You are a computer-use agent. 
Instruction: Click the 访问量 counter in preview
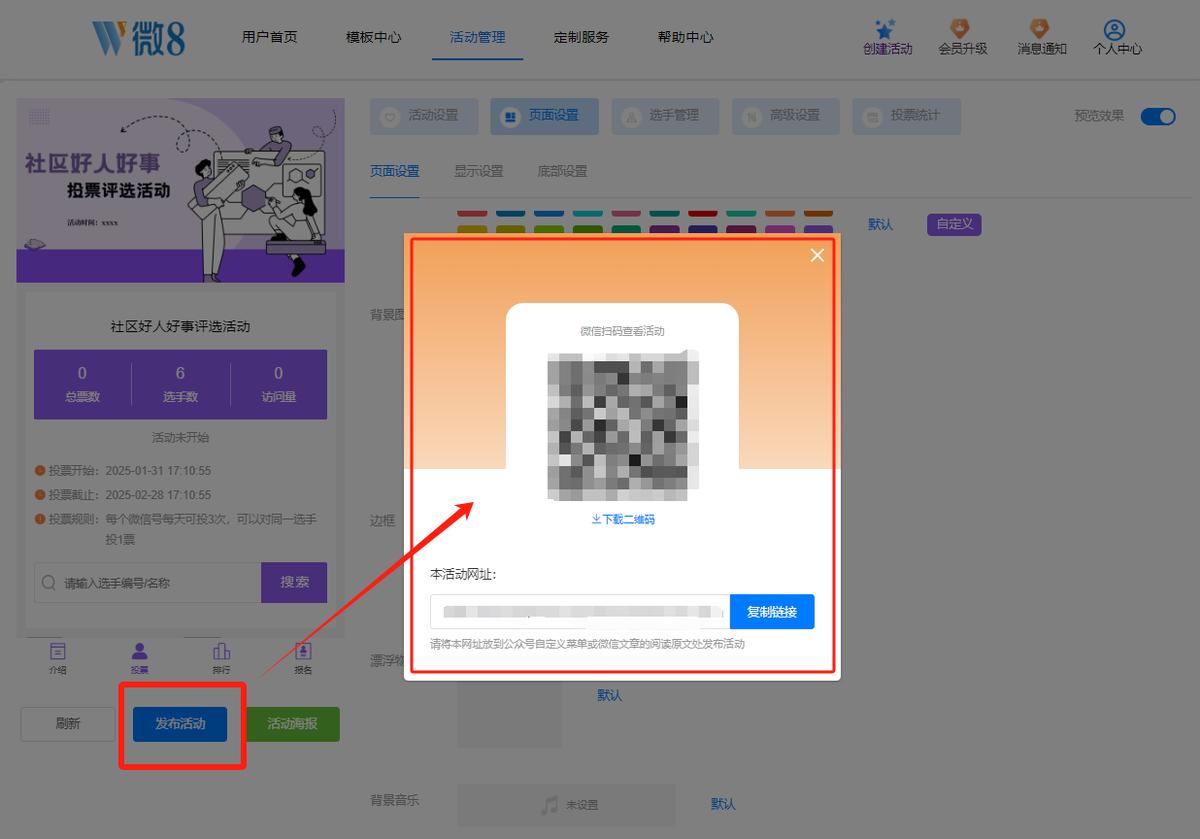point(279,384)
